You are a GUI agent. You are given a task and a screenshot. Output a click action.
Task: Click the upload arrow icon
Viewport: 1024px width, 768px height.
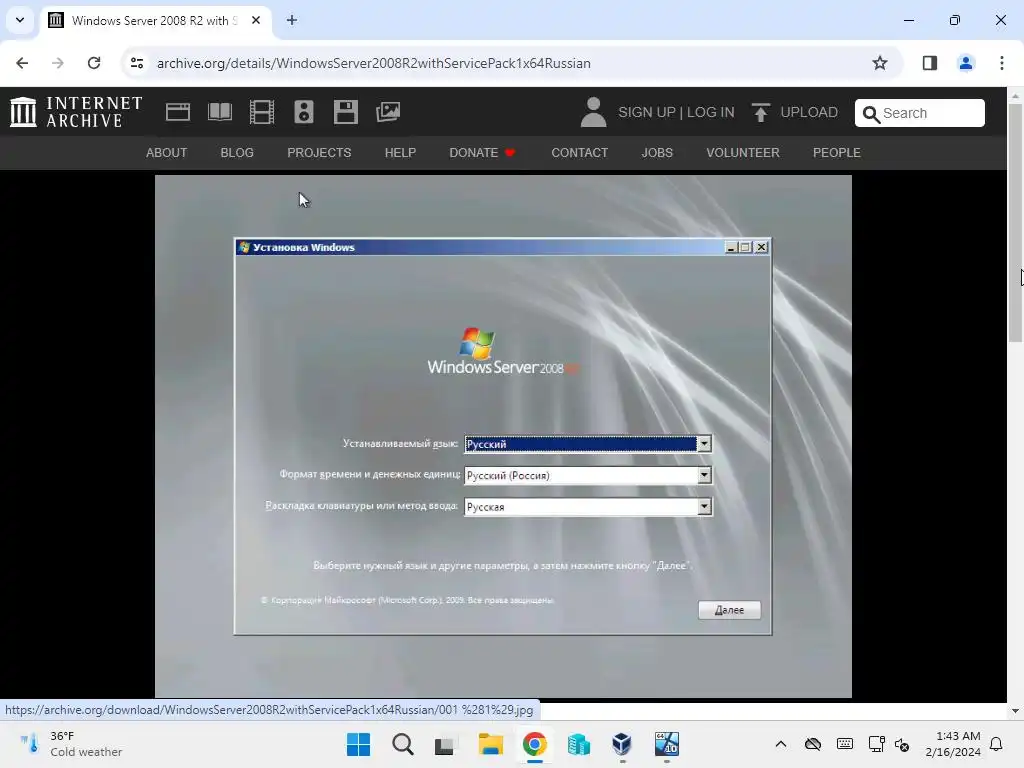(760, 112)
